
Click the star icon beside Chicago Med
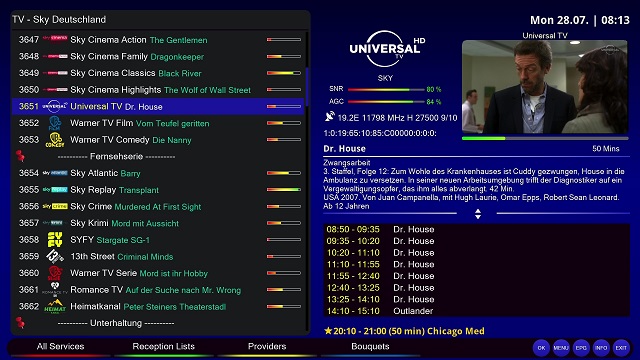click(328, 331)
